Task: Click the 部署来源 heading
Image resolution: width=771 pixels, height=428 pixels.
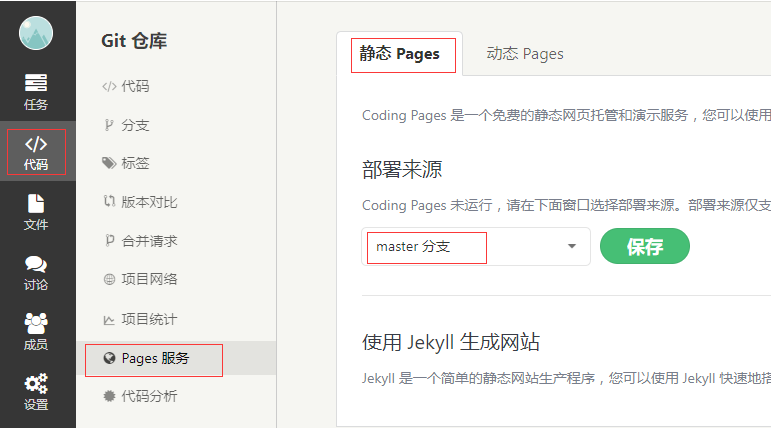Action: (x=402, y=170)
